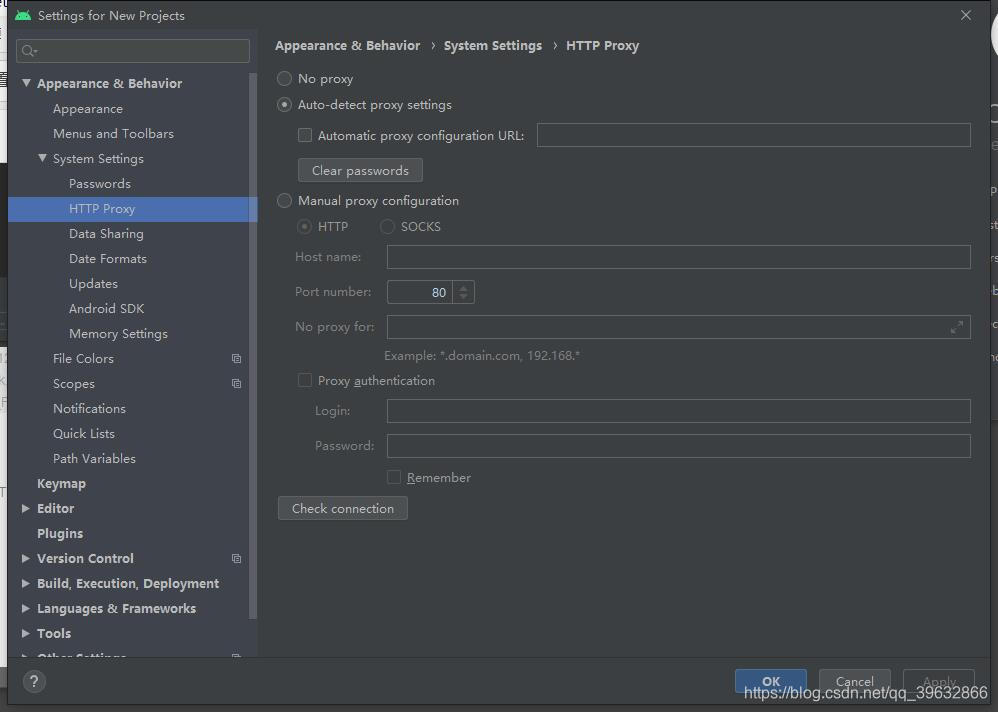The height and width of the screenshot is (712, 998).
Task: Open the Appearance settings page
Action: point(88,109)
